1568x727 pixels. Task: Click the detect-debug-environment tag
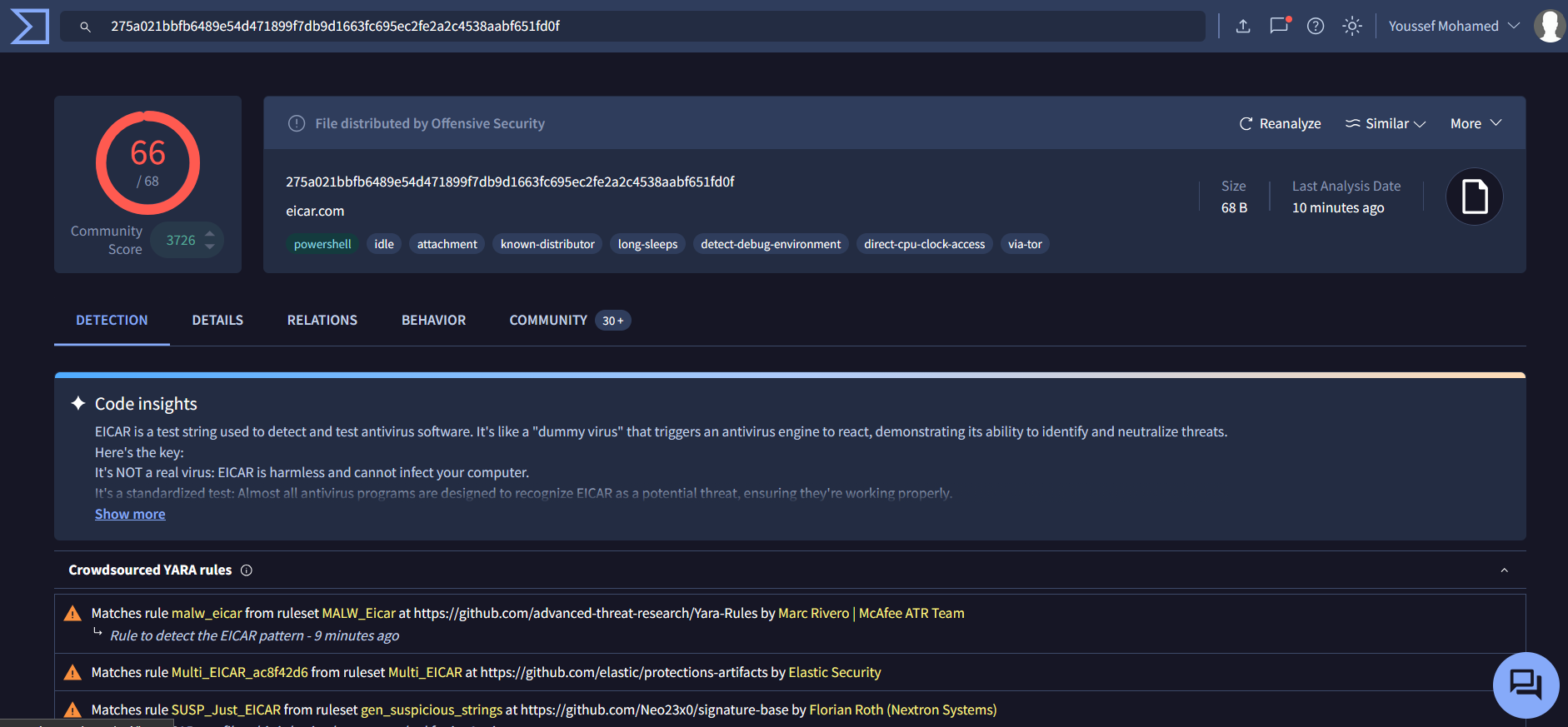pyautogui.click(x=771, y=244)
